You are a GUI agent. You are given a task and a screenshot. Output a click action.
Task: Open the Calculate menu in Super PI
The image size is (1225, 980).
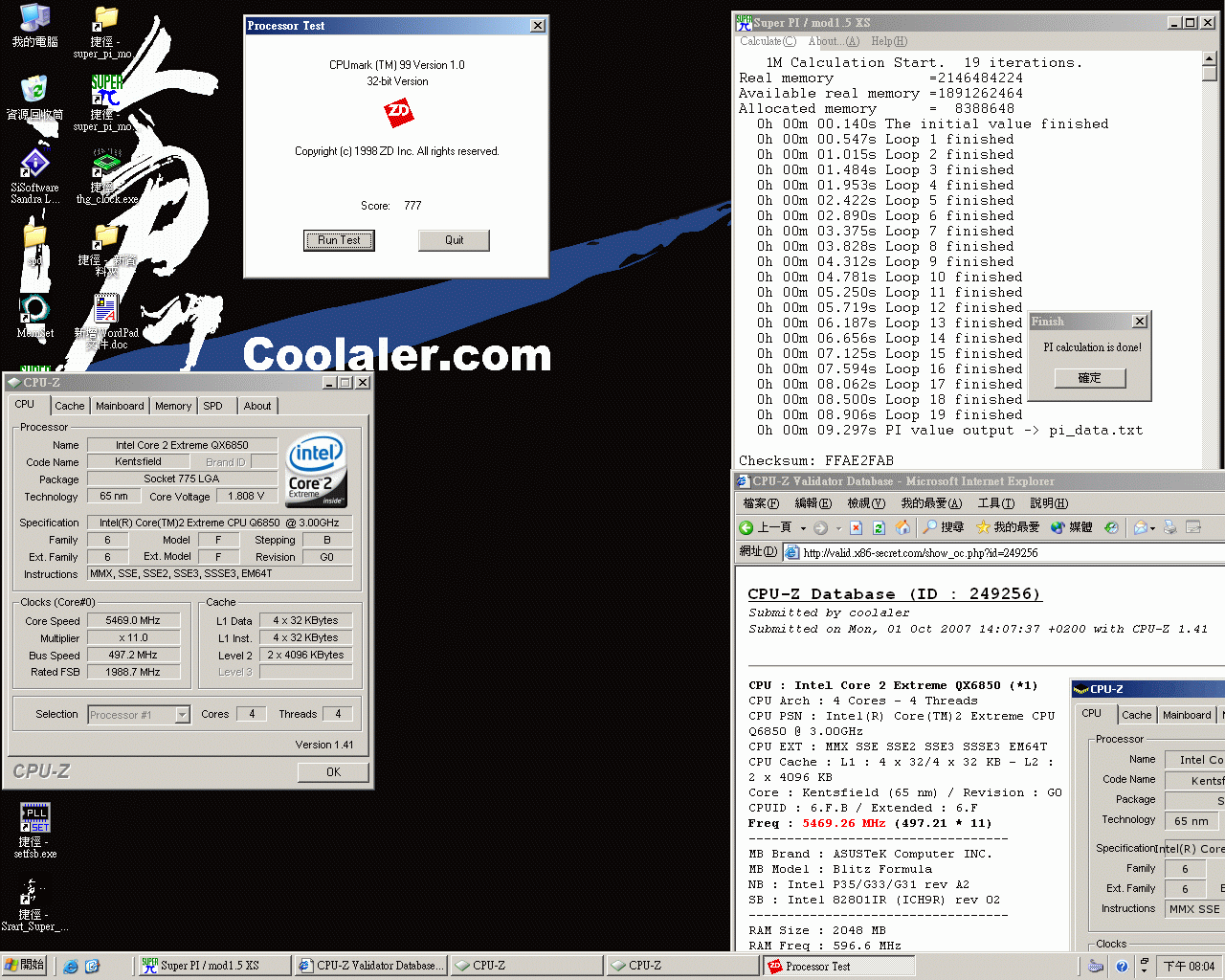768,41
